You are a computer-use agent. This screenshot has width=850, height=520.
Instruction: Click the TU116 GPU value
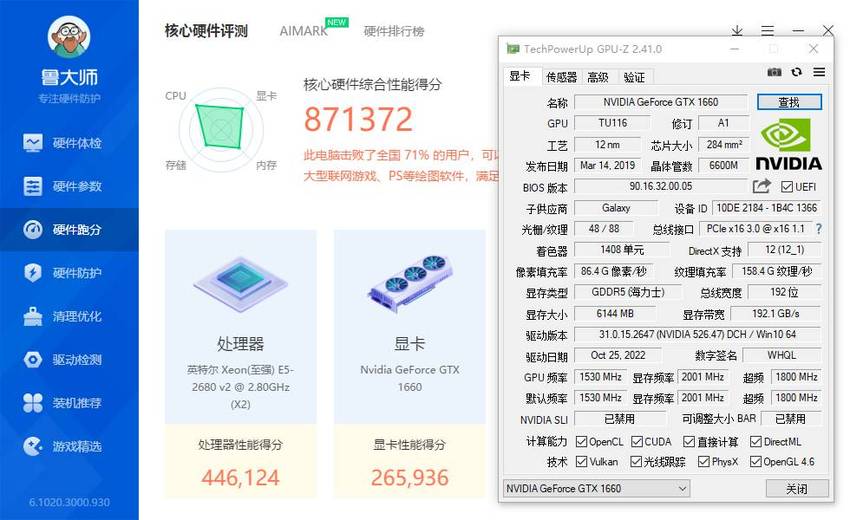coord(613,123)
